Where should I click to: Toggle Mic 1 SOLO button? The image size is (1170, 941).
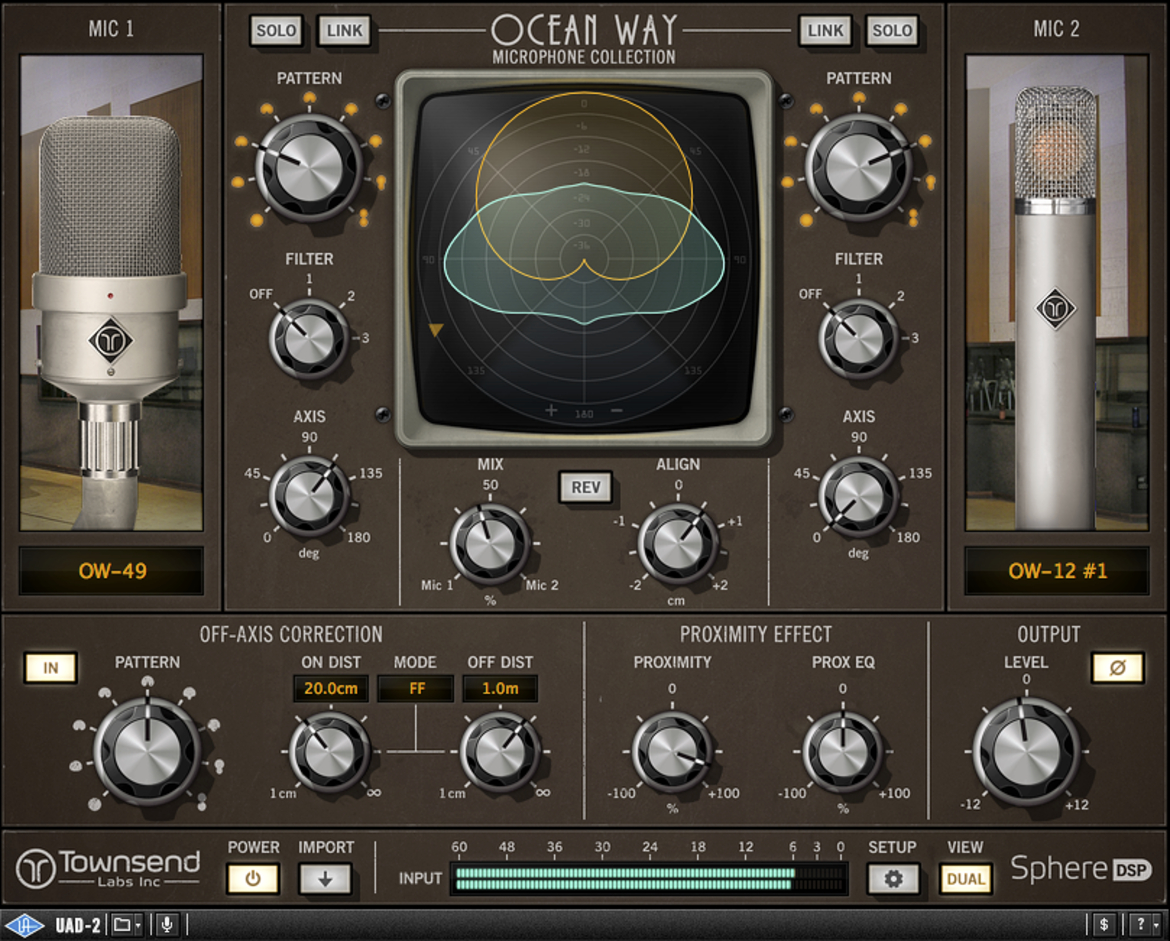(276, 31)
